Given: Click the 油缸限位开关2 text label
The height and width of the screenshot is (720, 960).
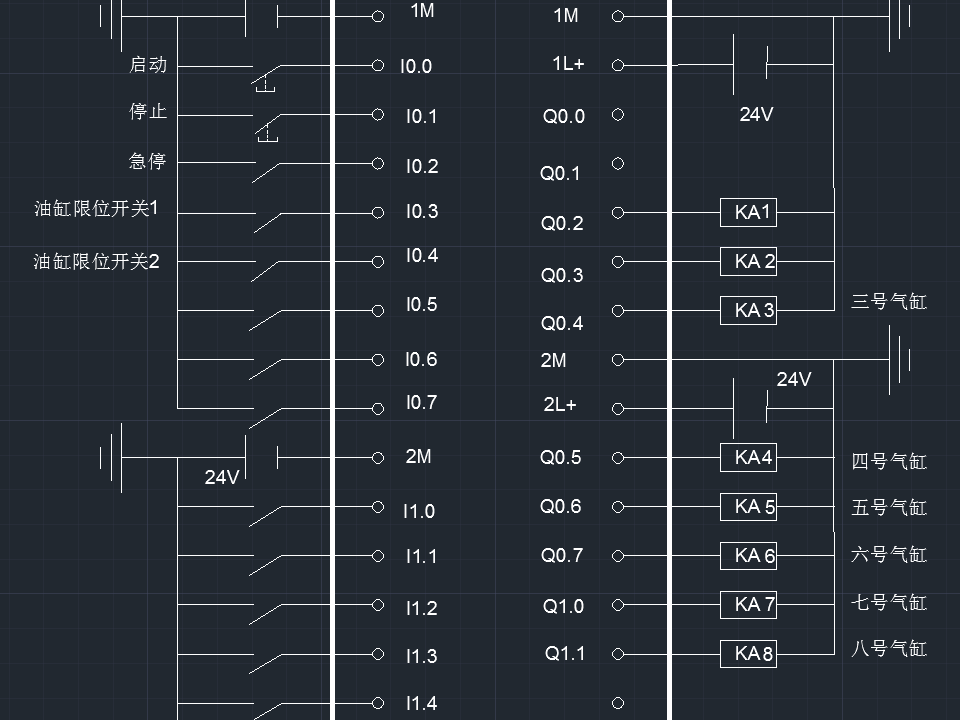Looking at the screenshot, I should click(x=97, y=262).
